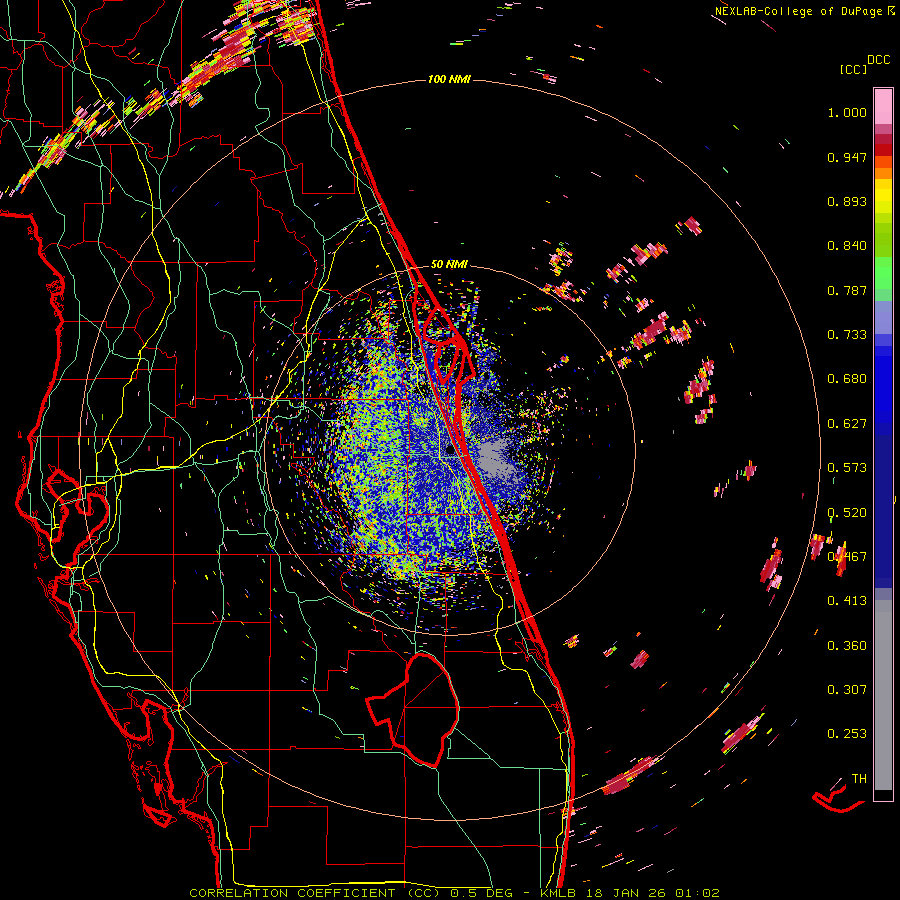Click the 100 NMI range ring label
Viewport: 900px width, 900px height.
[449, 79]
